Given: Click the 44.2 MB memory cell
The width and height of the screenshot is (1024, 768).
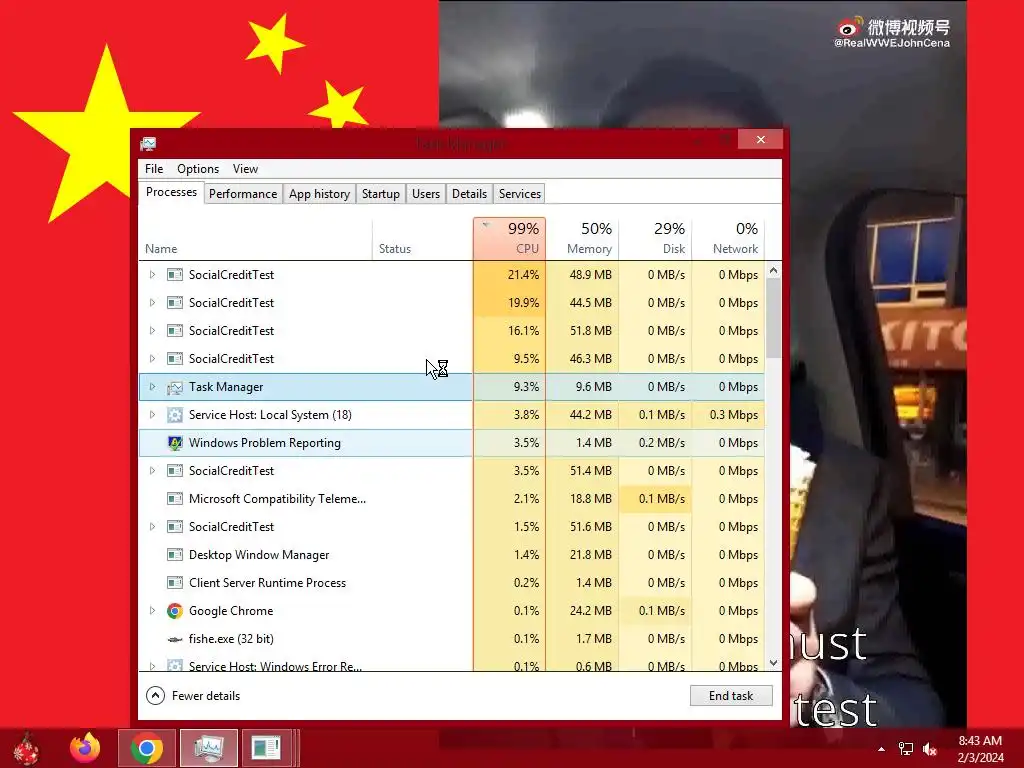Looking at the screenshot, I should click(x=583, y=415).
